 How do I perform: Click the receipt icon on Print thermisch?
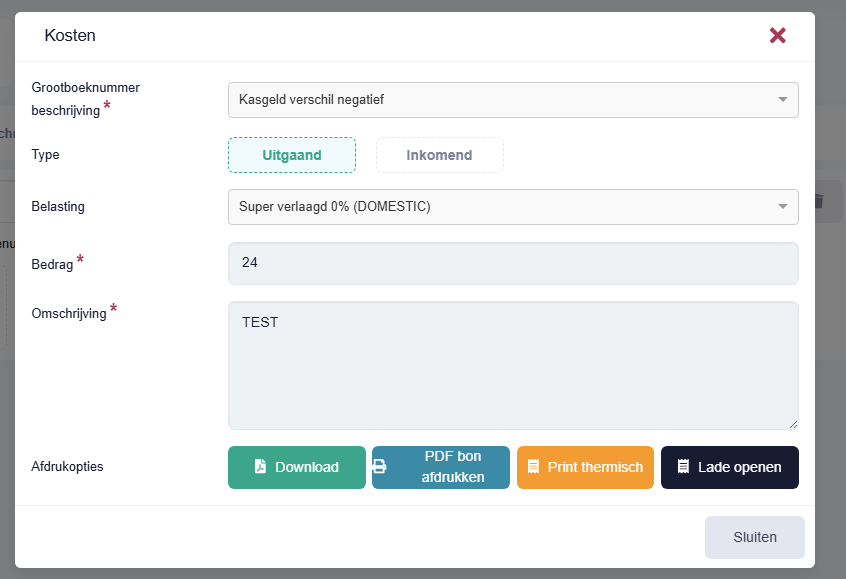(x=533, y=467)
